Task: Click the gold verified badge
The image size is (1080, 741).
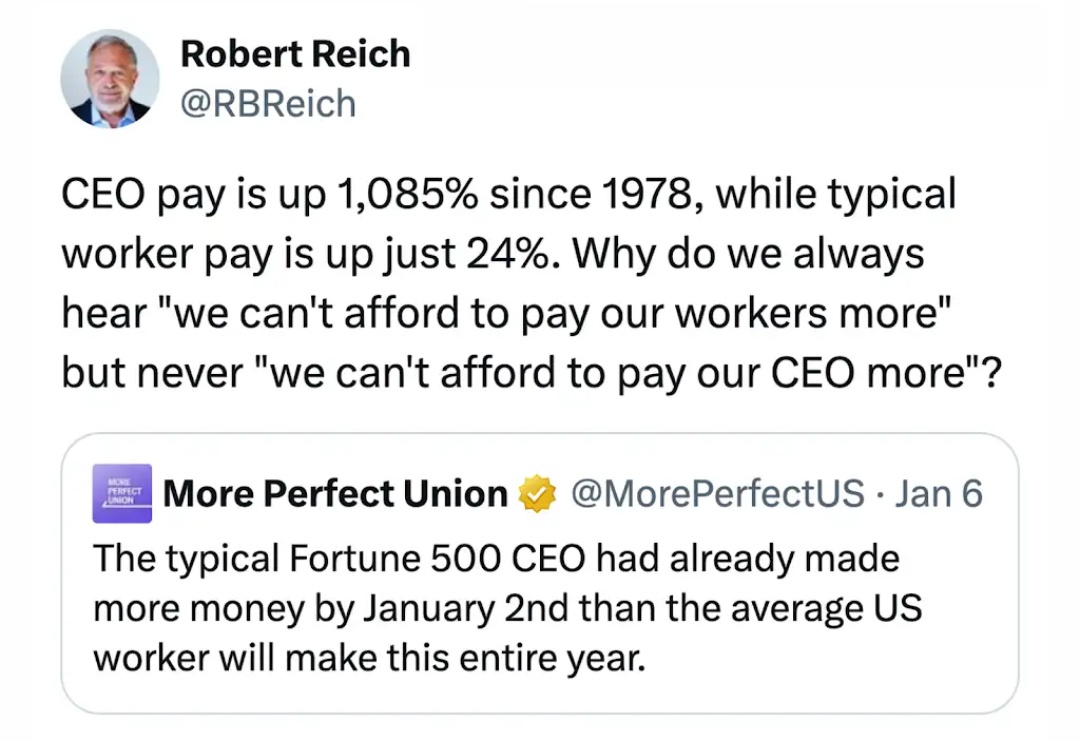Action: pyautogui.click(x=537, y=494)
